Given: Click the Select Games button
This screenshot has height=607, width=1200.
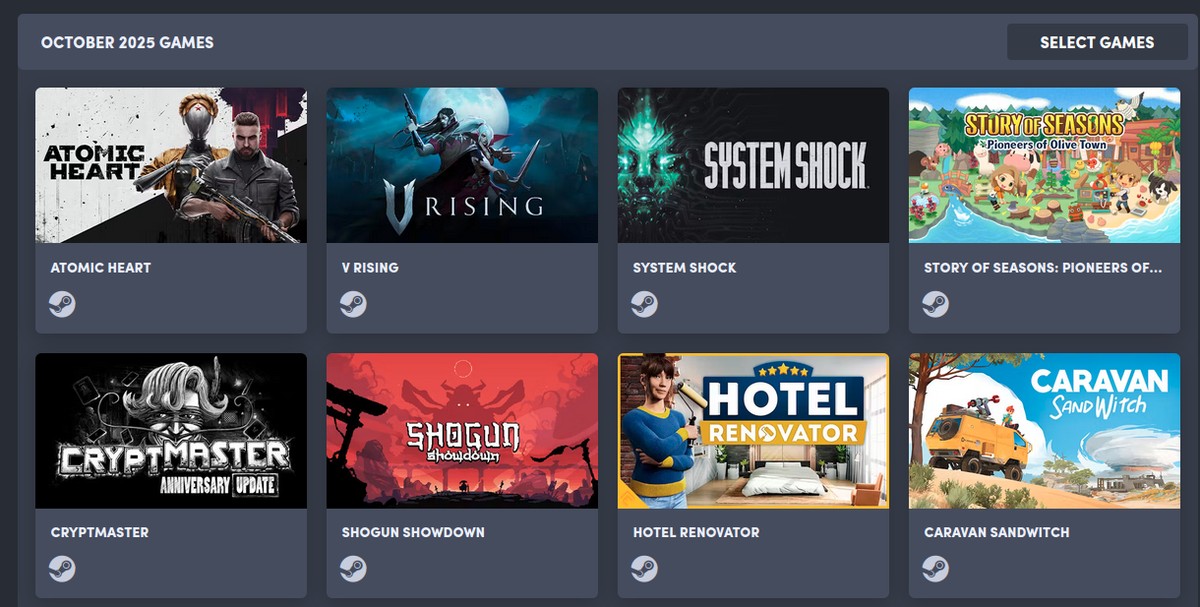Looking at the screenshot, I should click(1097, 42).
